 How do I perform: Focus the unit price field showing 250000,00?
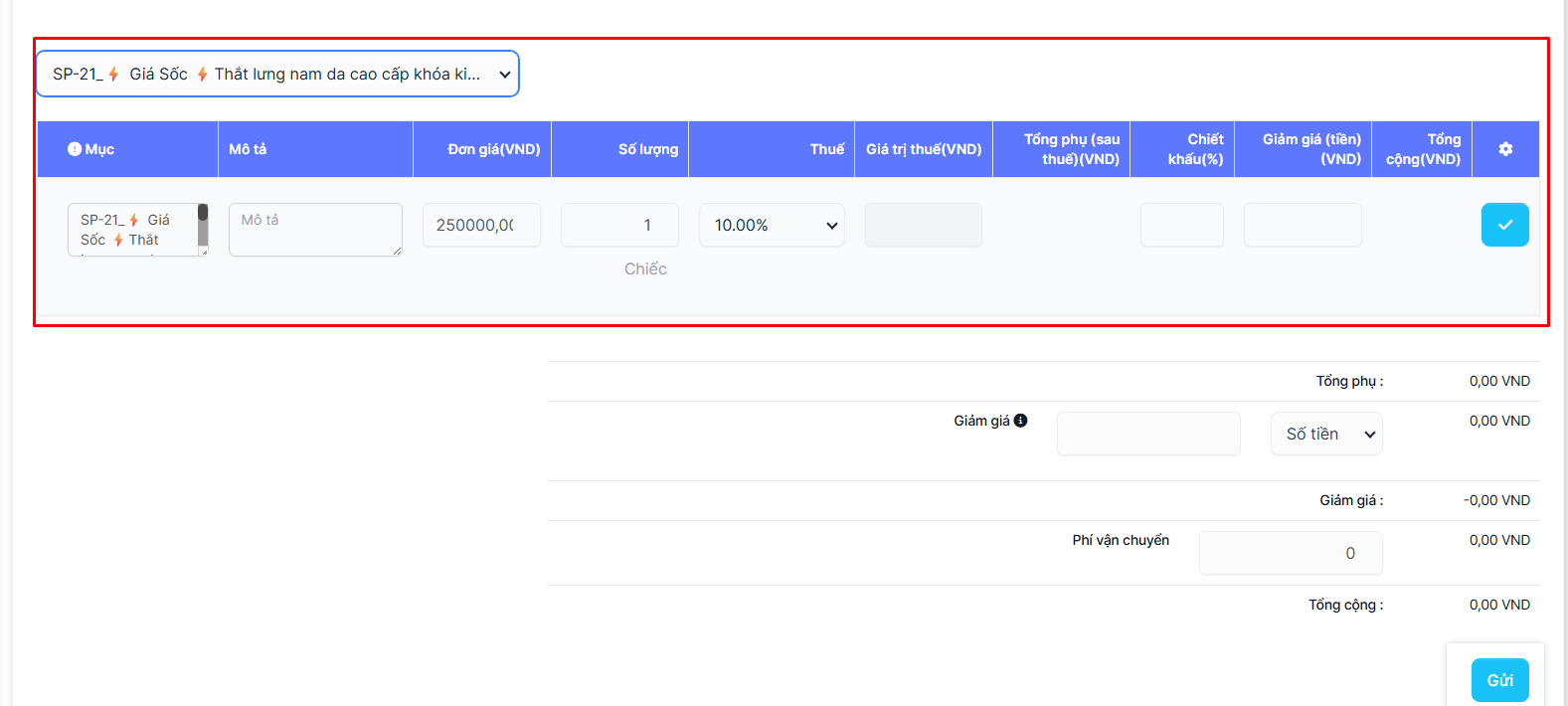tap(481, 225)
